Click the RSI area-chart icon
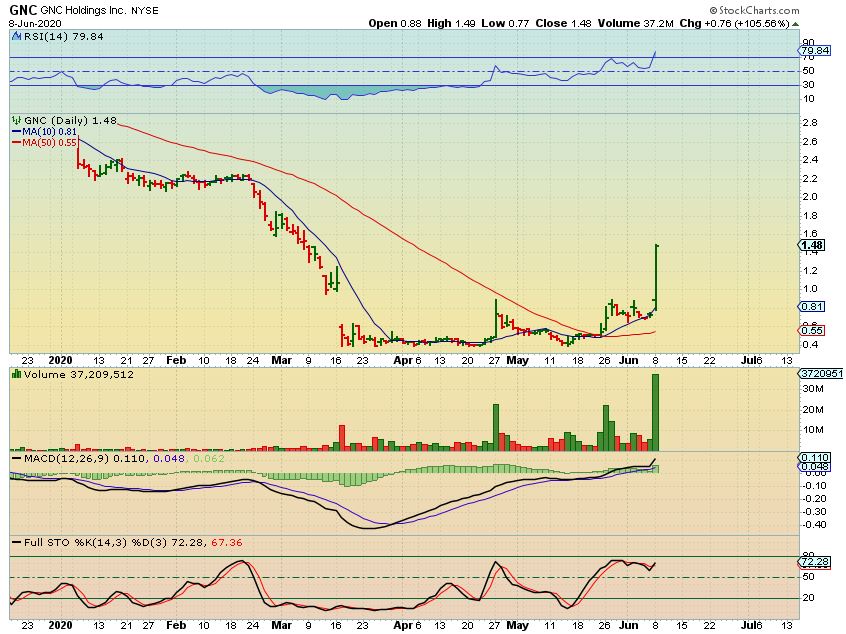Viewport: 846px width, 634px height. (16, 37)
